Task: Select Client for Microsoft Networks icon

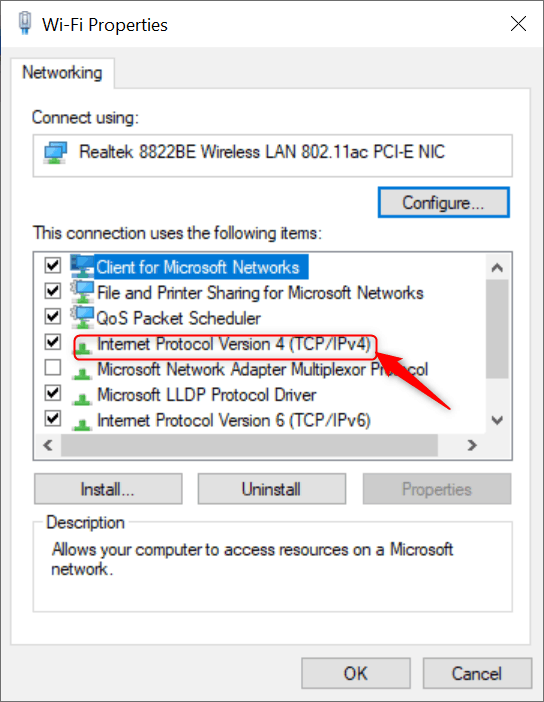Action: pos(82,267)
